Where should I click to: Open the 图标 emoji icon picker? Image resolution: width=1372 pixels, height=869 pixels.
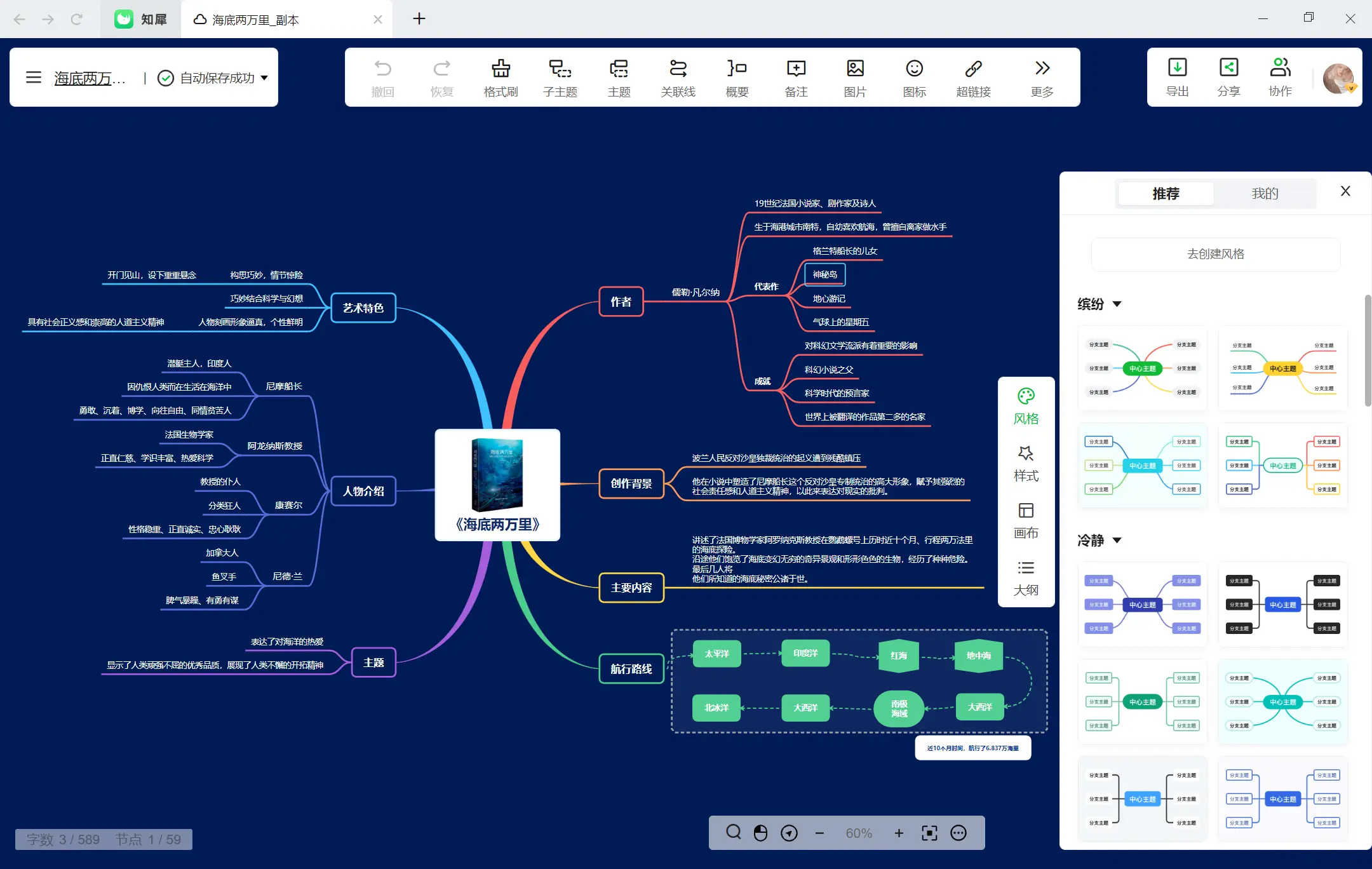pos(914,77)
